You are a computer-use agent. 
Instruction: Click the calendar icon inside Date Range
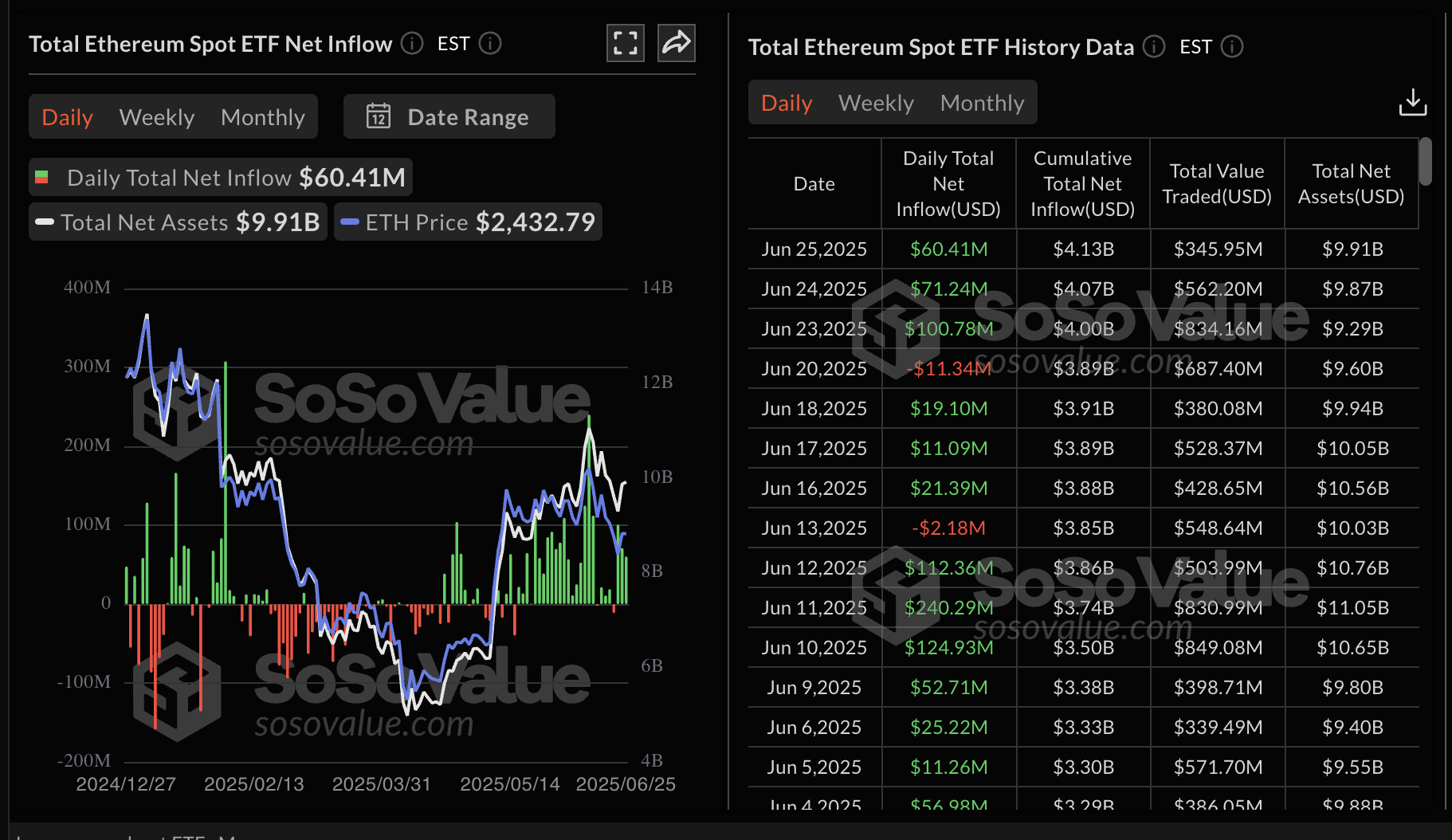tap(379, 116)
